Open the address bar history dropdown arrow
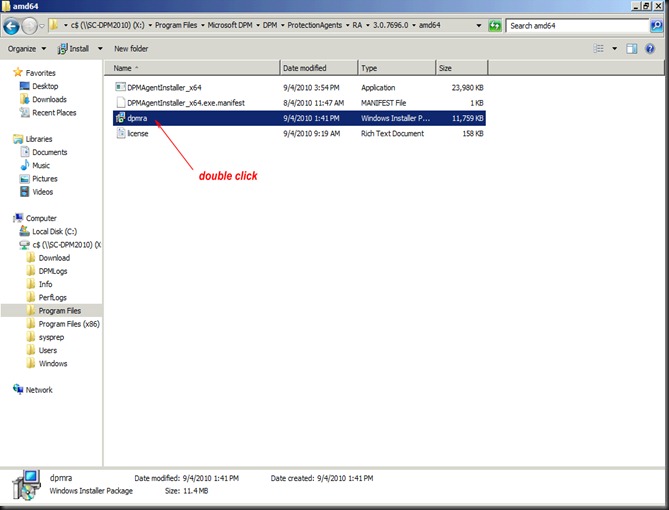This screenshot has height=510, width=669. coord(479,26)
